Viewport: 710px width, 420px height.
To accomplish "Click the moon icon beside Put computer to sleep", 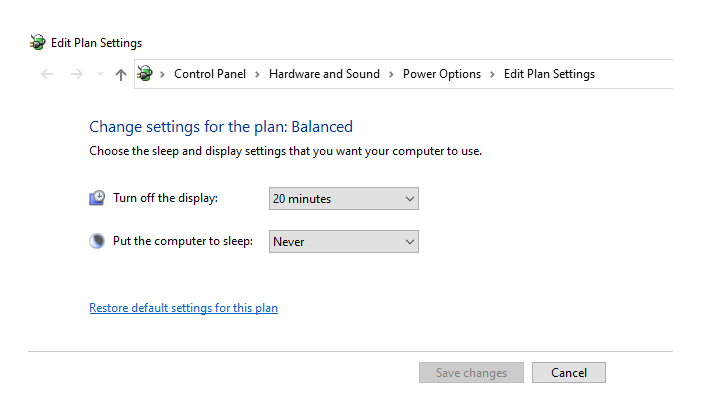I will [97, 241].
